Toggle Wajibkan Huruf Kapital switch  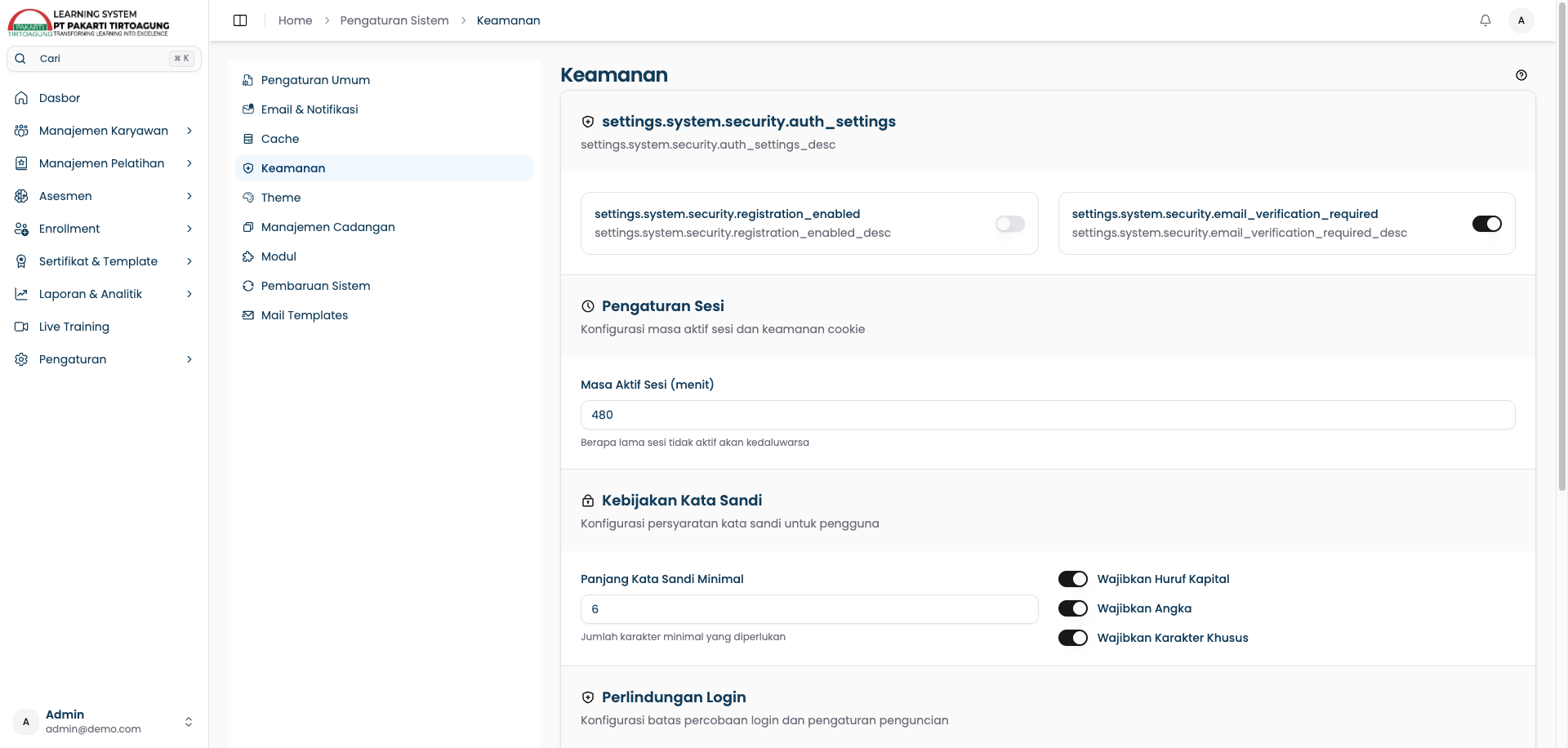coord(1073,579)
